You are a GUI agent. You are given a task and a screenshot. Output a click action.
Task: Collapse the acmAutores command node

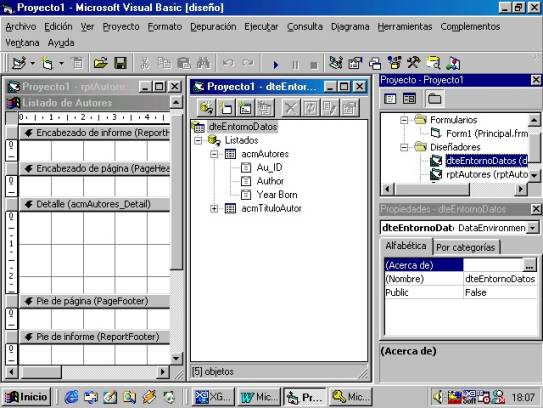click(x=214, y=154)
